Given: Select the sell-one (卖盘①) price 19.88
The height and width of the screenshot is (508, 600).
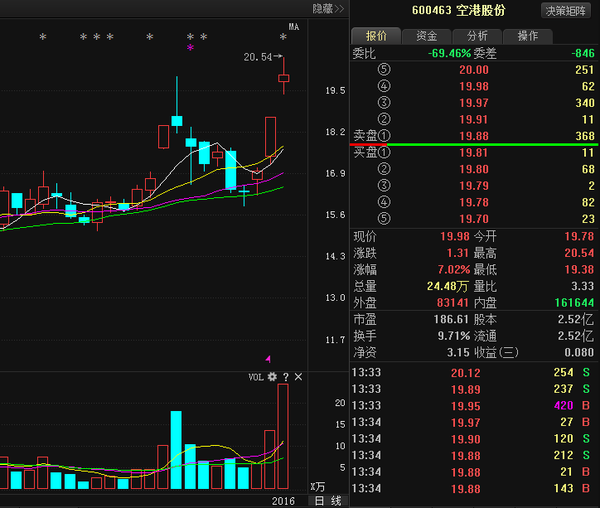Looking at the screenshot, I should click(474, 135).
